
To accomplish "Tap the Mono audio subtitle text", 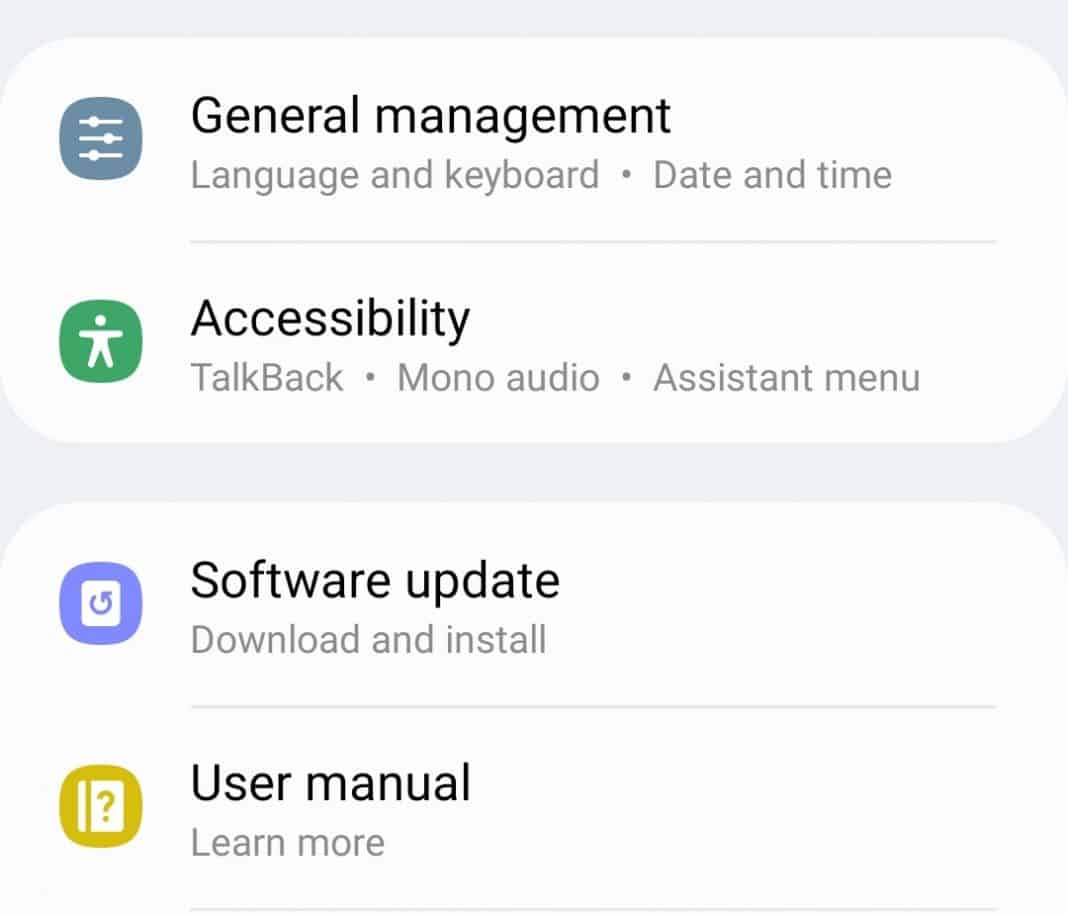I will (x=498, y=378).
